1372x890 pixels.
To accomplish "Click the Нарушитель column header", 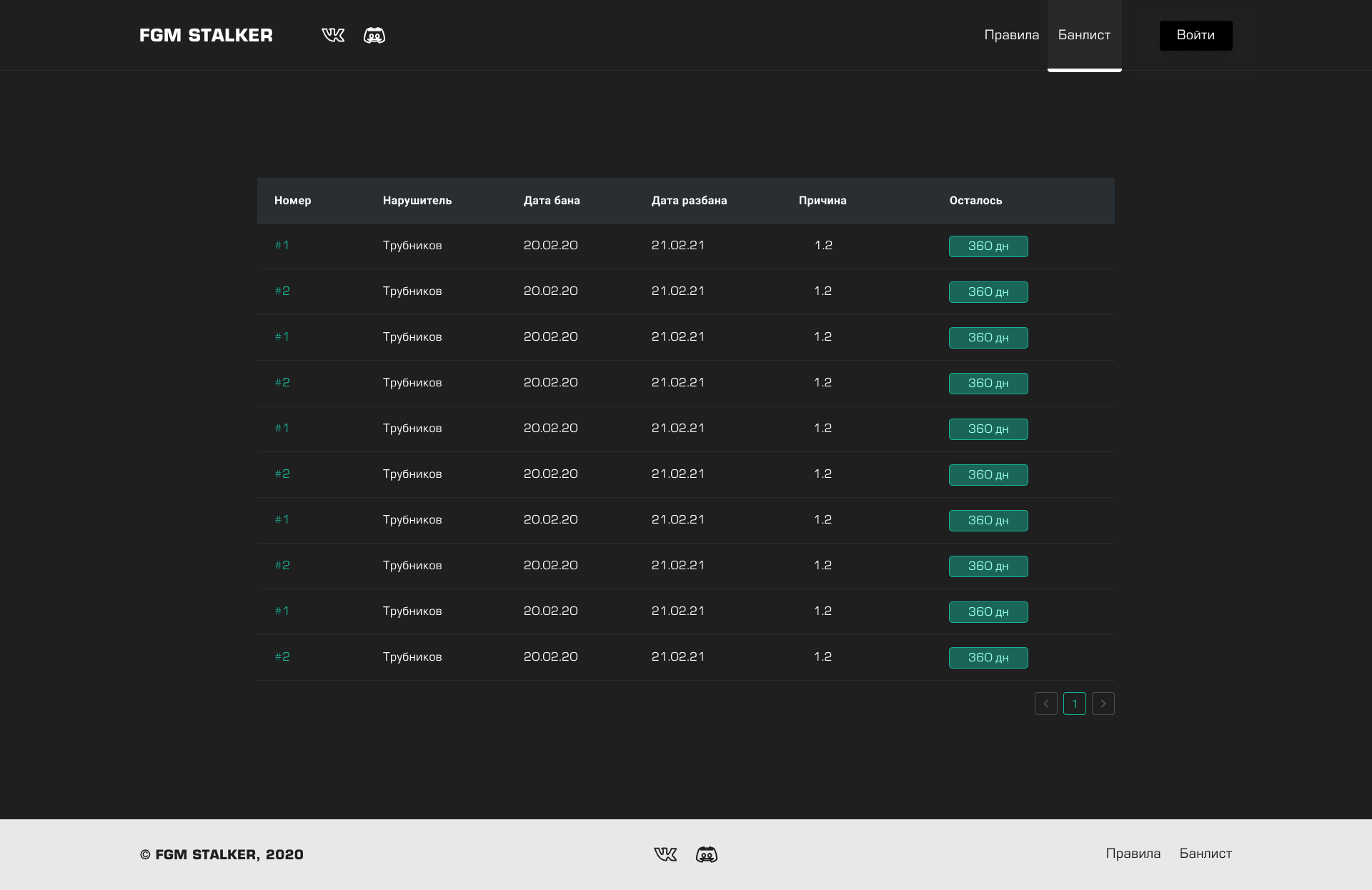I will (x=417, y=201).
